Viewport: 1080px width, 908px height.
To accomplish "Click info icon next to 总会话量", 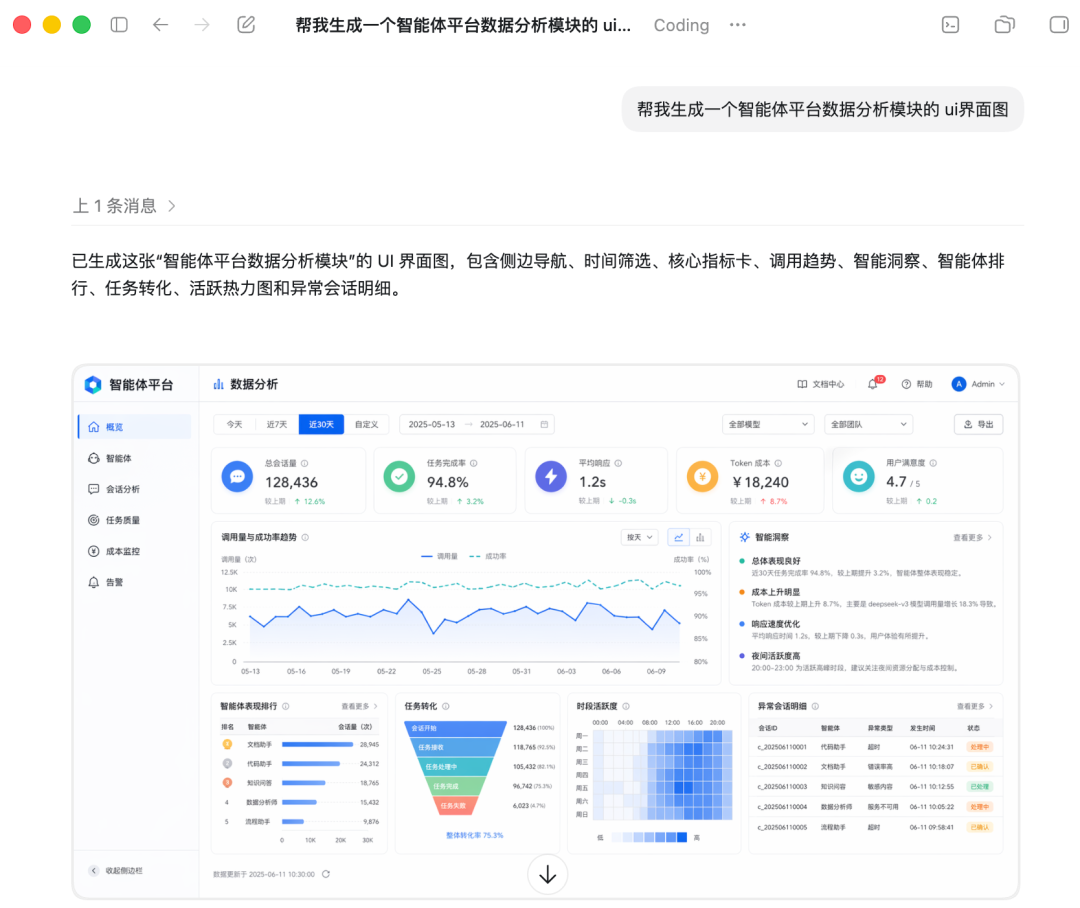I will pyautogui.click(x=304, y=464).
